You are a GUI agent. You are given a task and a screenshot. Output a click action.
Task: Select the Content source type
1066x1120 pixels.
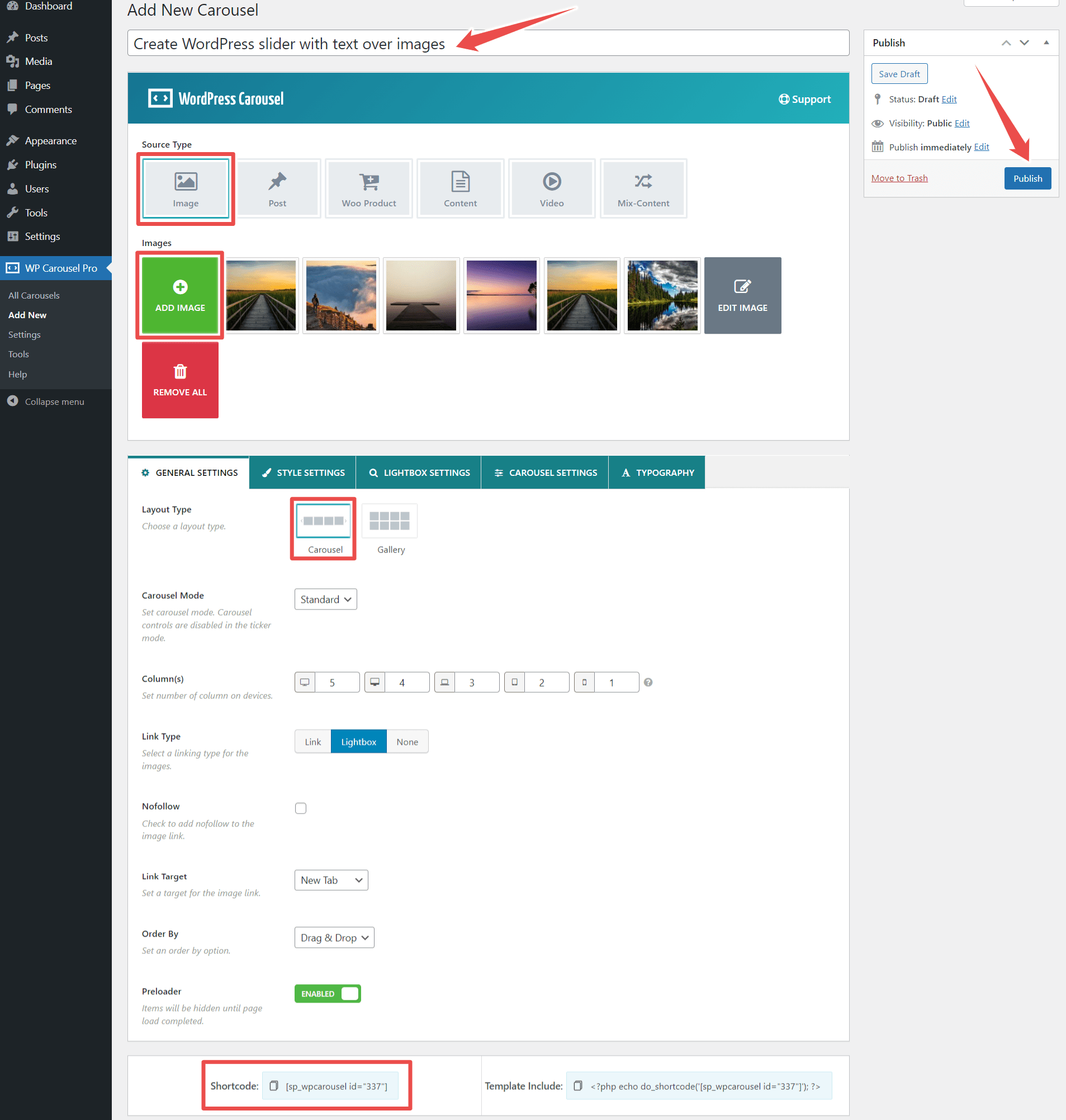click(x=459, y=188)
